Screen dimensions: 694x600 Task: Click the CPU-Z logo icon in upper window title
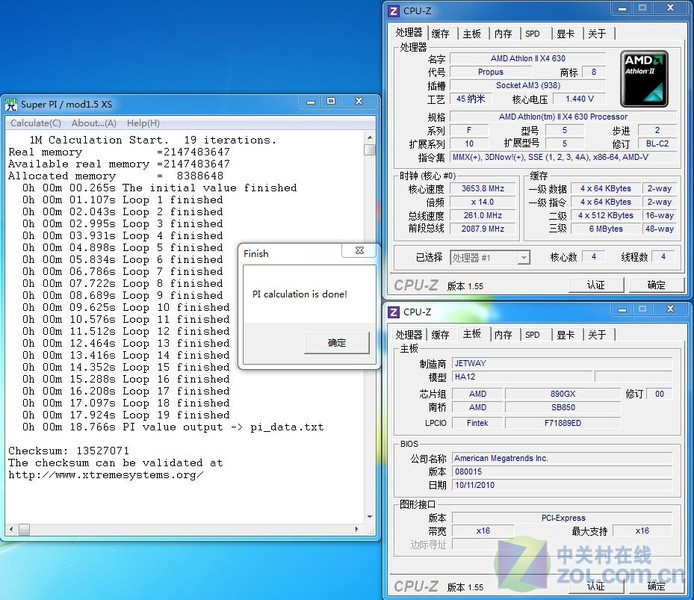pyautogui.click(x=393, y=11)
